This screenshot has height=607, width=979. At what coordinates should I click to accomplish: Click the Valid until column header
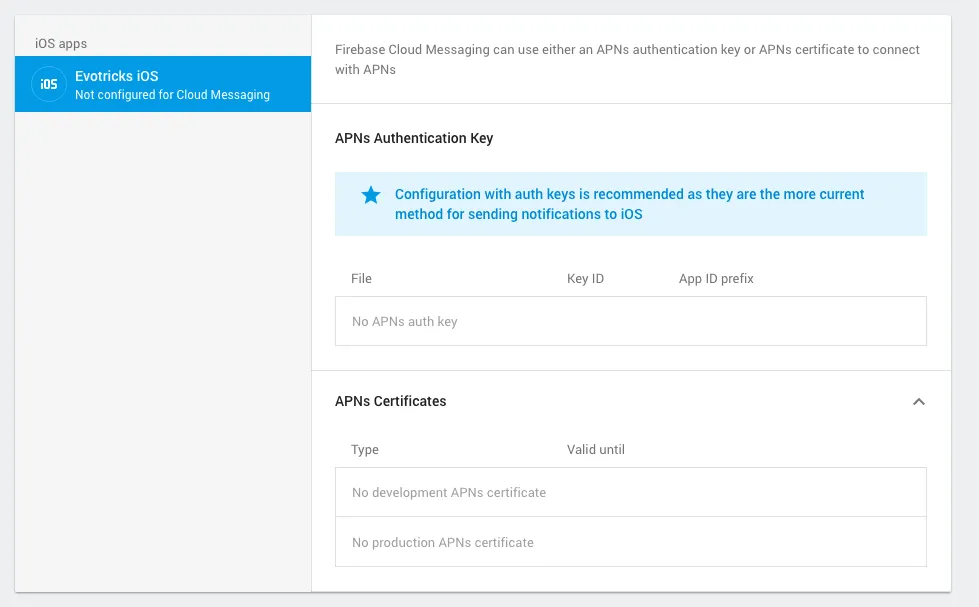[x=595, y=450]
